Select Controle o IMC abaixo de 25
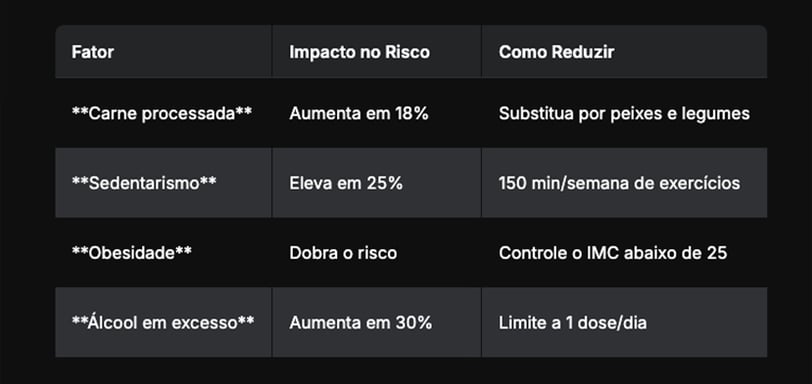This screenshot has height=384, width=812. coord(624,253)
